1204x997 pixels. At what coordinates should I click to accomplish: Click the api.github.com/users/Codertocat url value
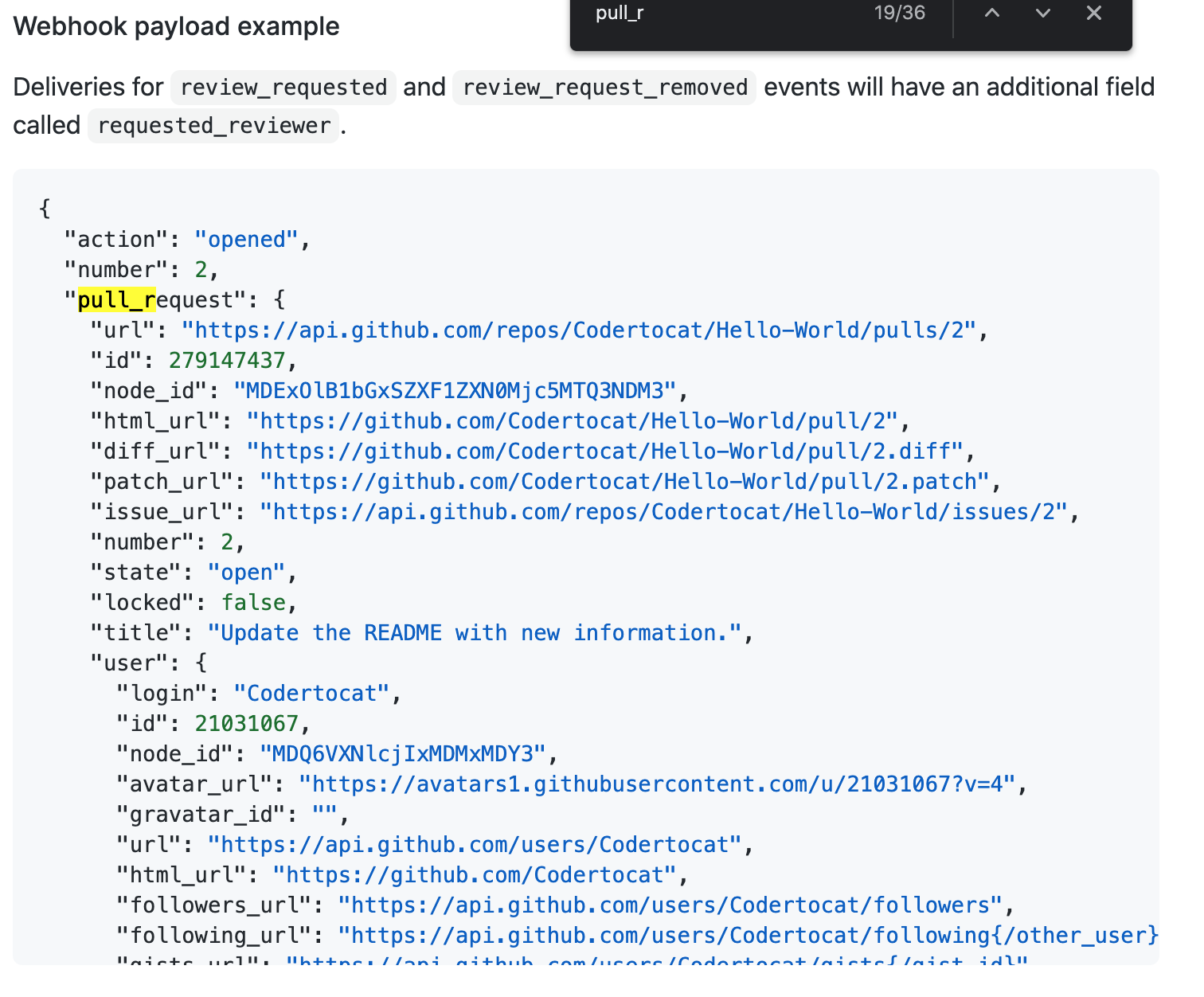pos(475,845)
